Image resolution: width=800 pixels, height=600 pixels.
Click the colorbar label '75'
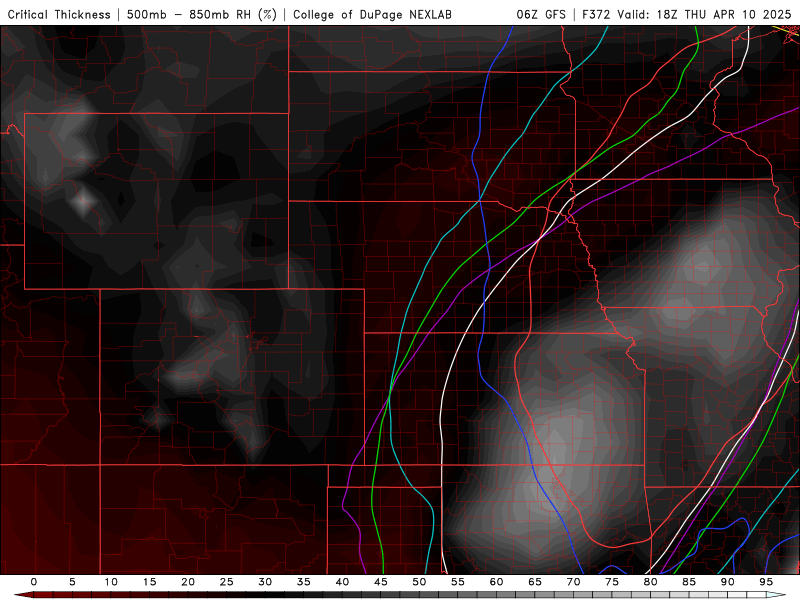click(x=612, y=582)
